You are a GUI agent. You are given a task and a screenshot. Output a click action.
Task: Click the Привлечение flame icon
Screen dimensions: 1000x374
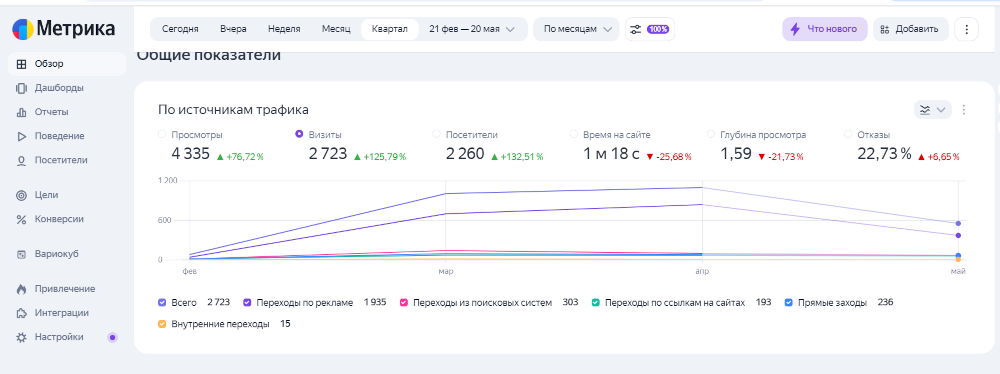pos(21,289)
